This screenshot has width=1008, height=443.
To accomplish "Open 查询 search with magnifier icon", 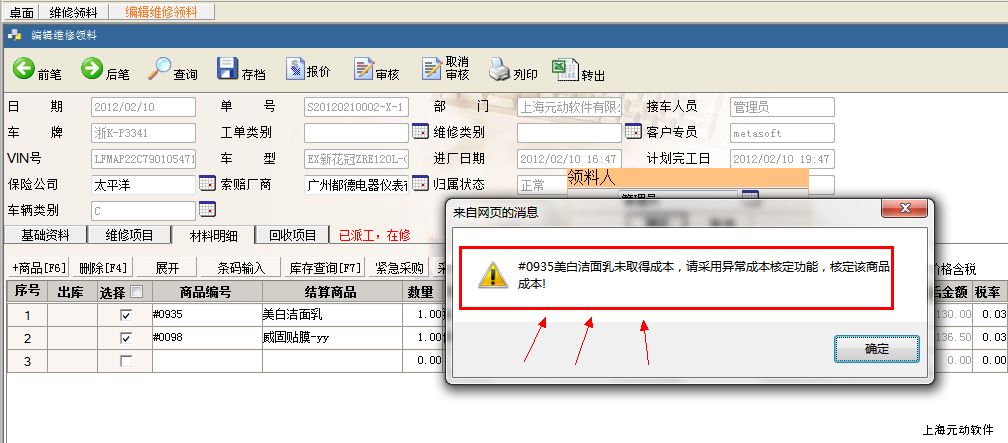I will click(160, 69).
